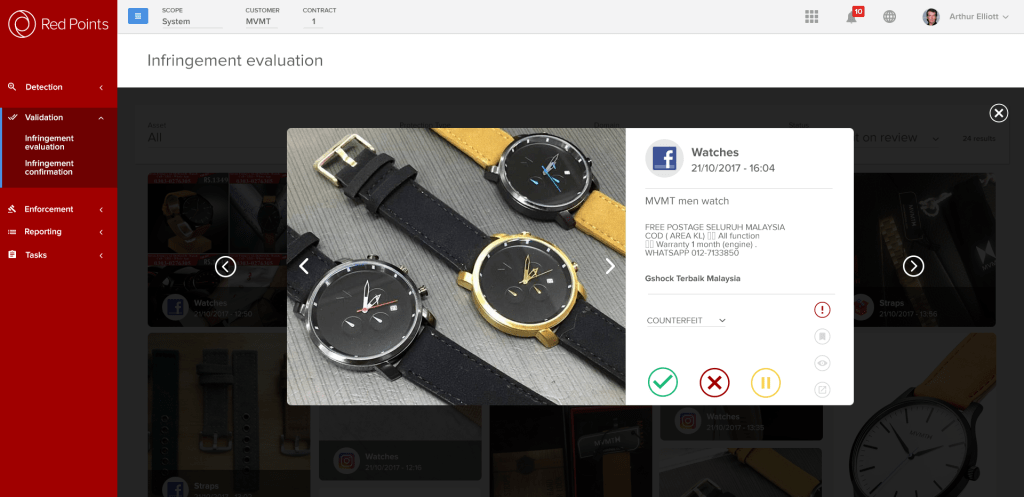Click the red exclamation alert icon
This screenshot has width=1024, height=497.
[x=822, y=310]
